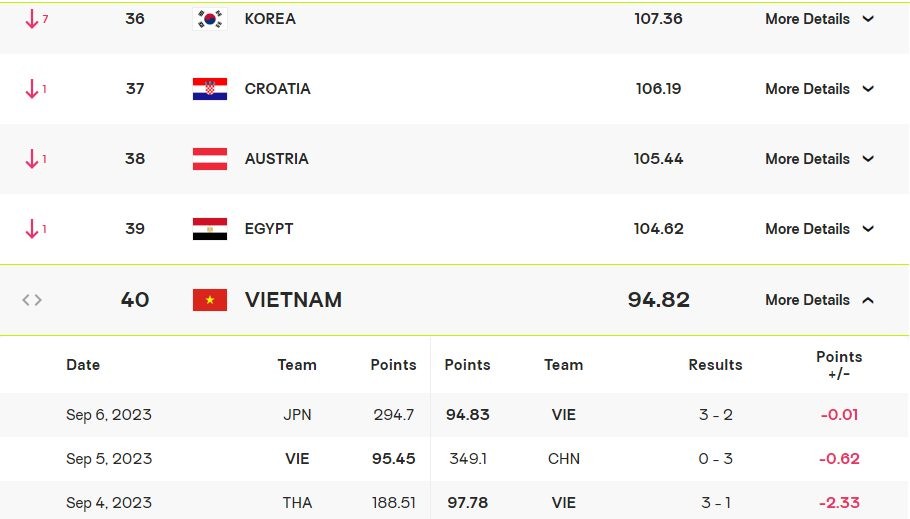Click the Austria flag icon
This screenshot has height=519, width=910.
point(210,159)
